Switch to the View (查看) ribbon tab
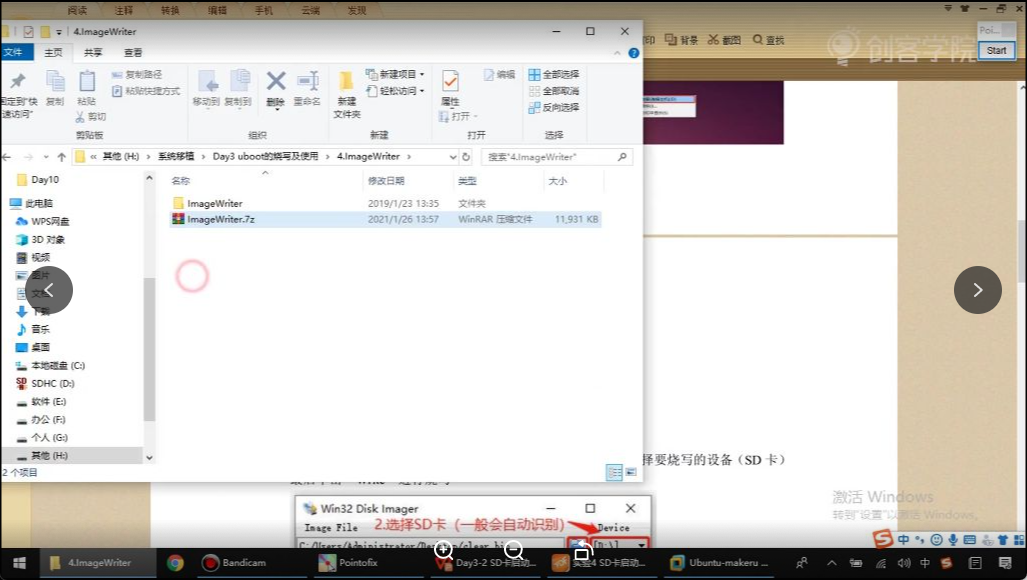 133,52
